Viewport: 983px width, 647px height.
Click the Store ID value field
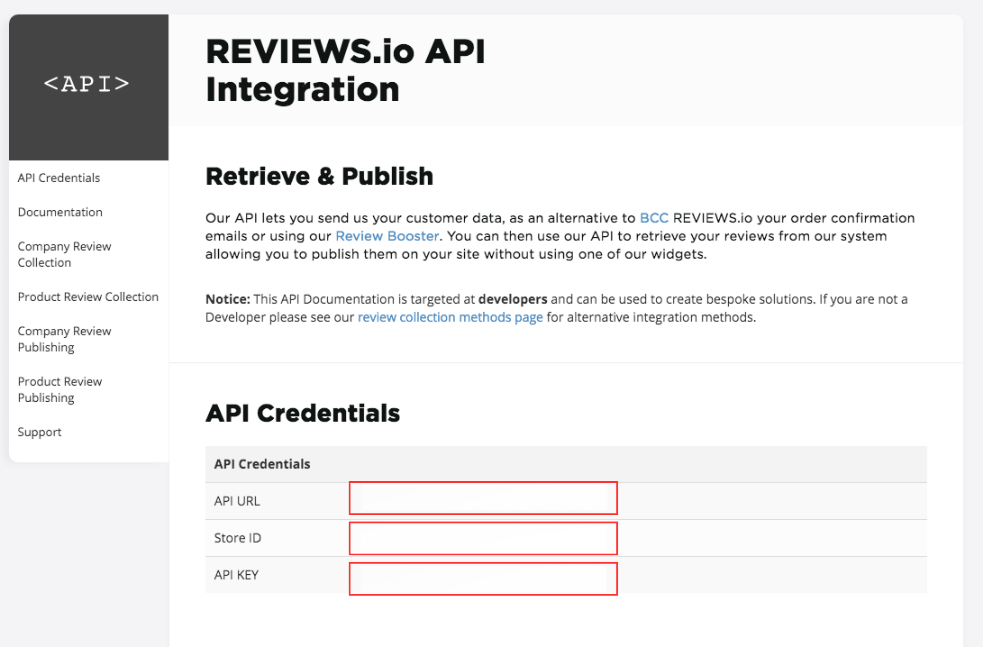click(x=483, y=538)
